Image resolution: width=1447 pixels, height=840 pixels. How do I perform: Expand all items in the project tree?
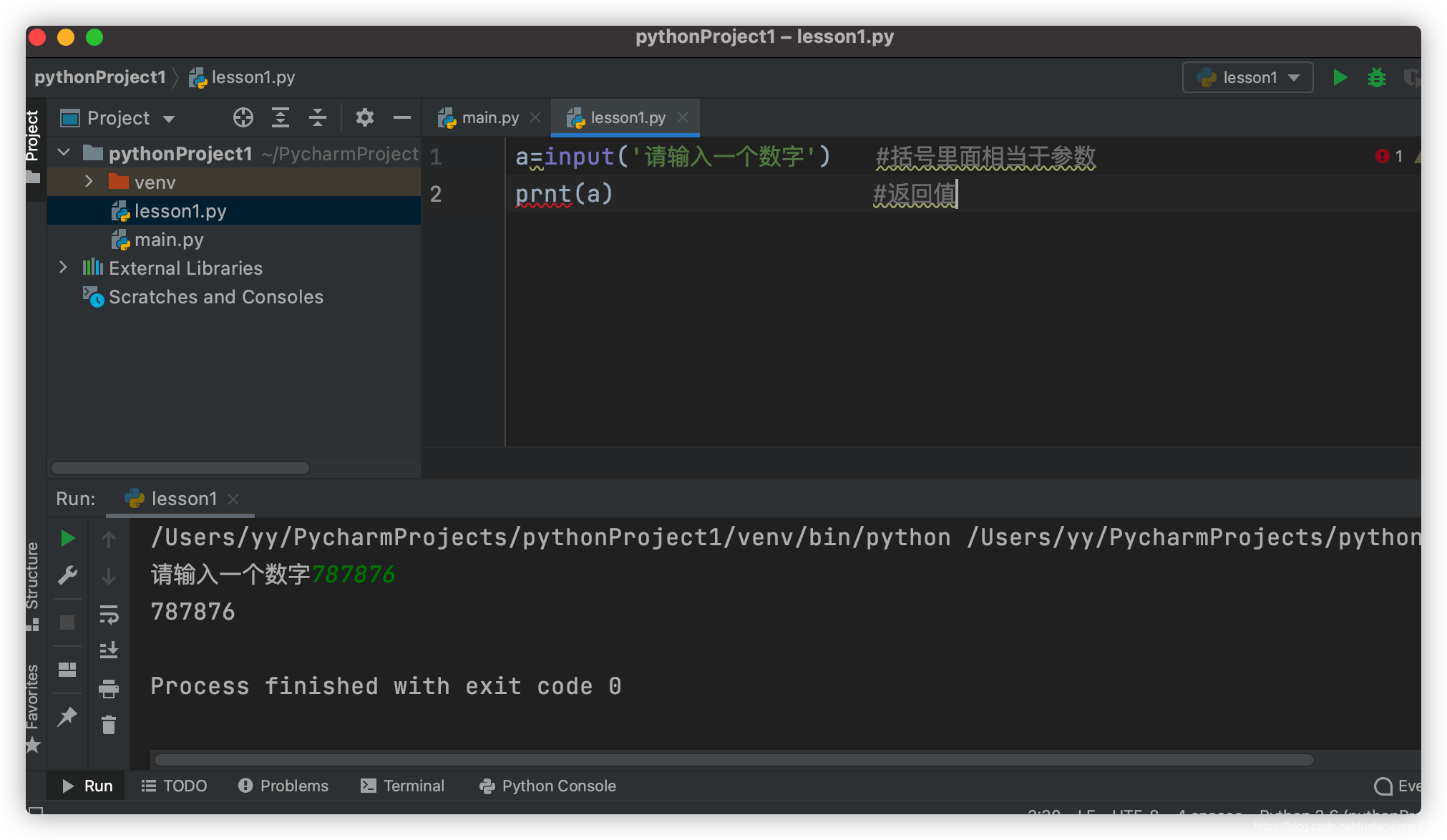coord(280,117)
